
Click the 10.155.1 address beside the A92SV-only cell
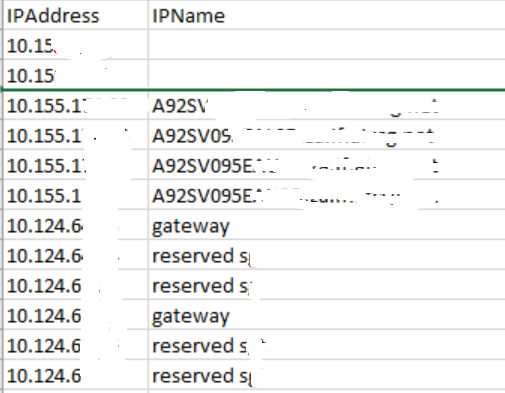(76, 106)
